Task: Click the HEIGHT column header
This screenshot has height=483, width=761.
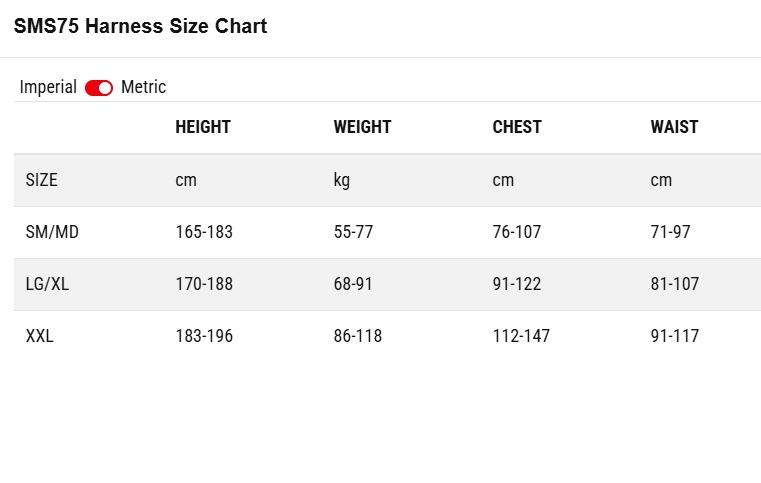Action: (203, 127)
